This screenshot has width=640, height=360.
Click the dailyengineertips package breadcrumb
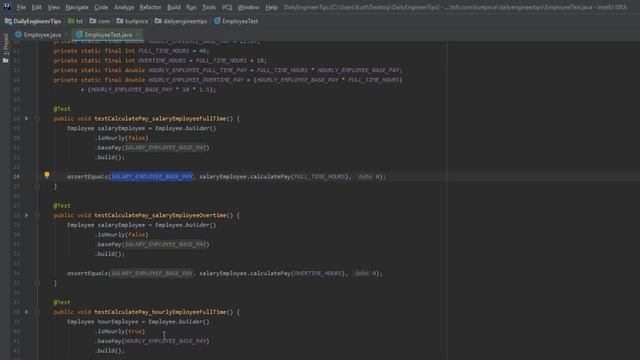click(x=181, y=21)
